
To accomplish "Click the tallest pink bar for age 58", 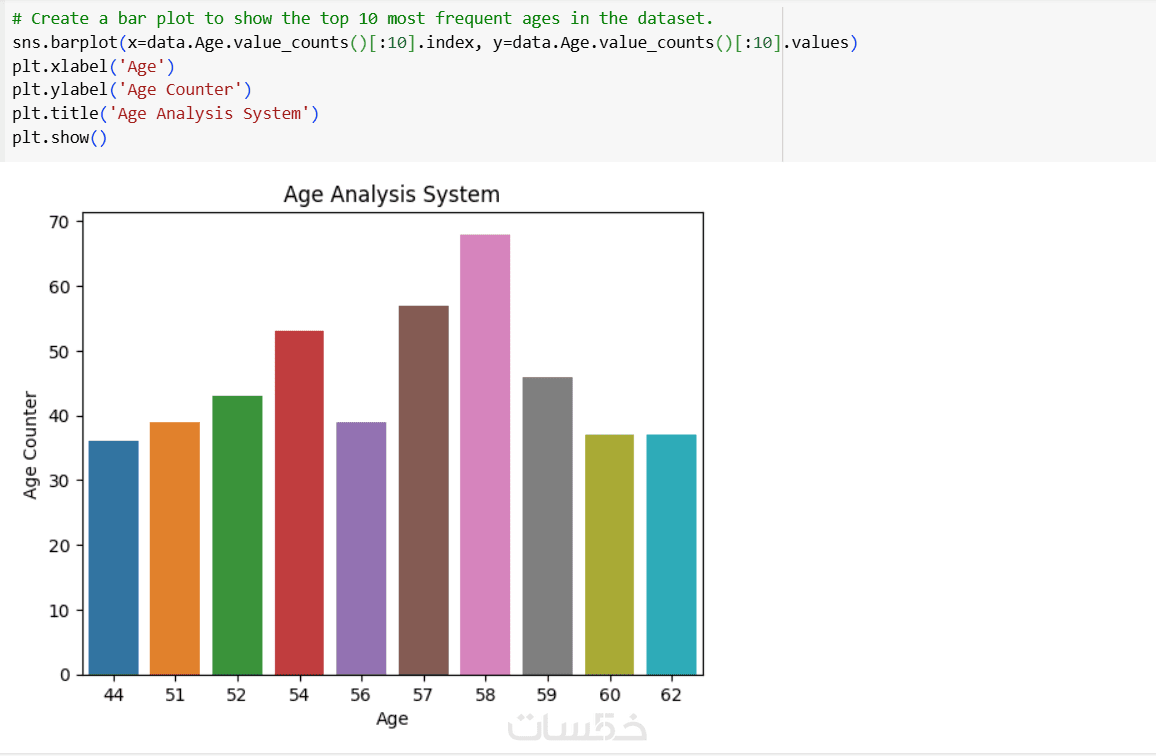I will [485, 454].
